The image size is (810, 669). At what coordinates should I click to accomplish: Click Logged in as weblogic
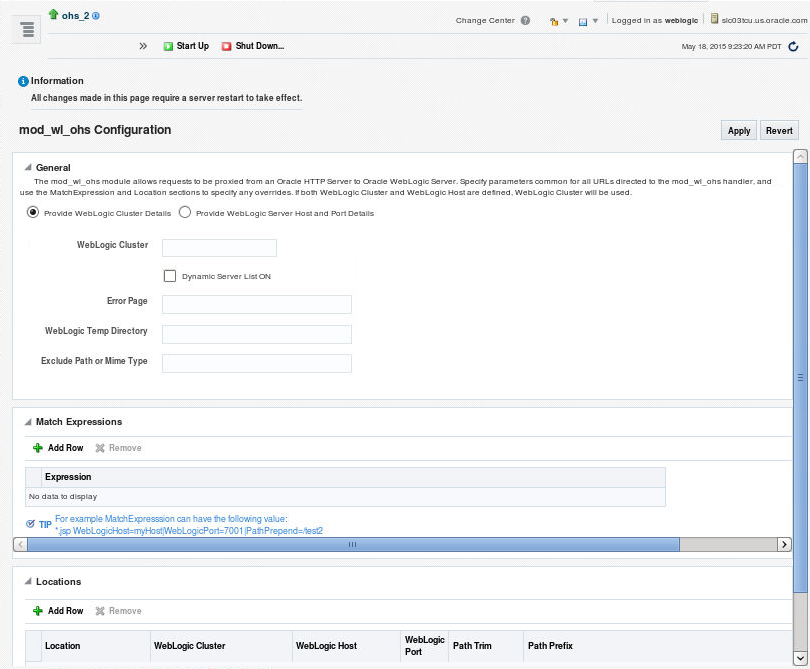click(655, 21)
